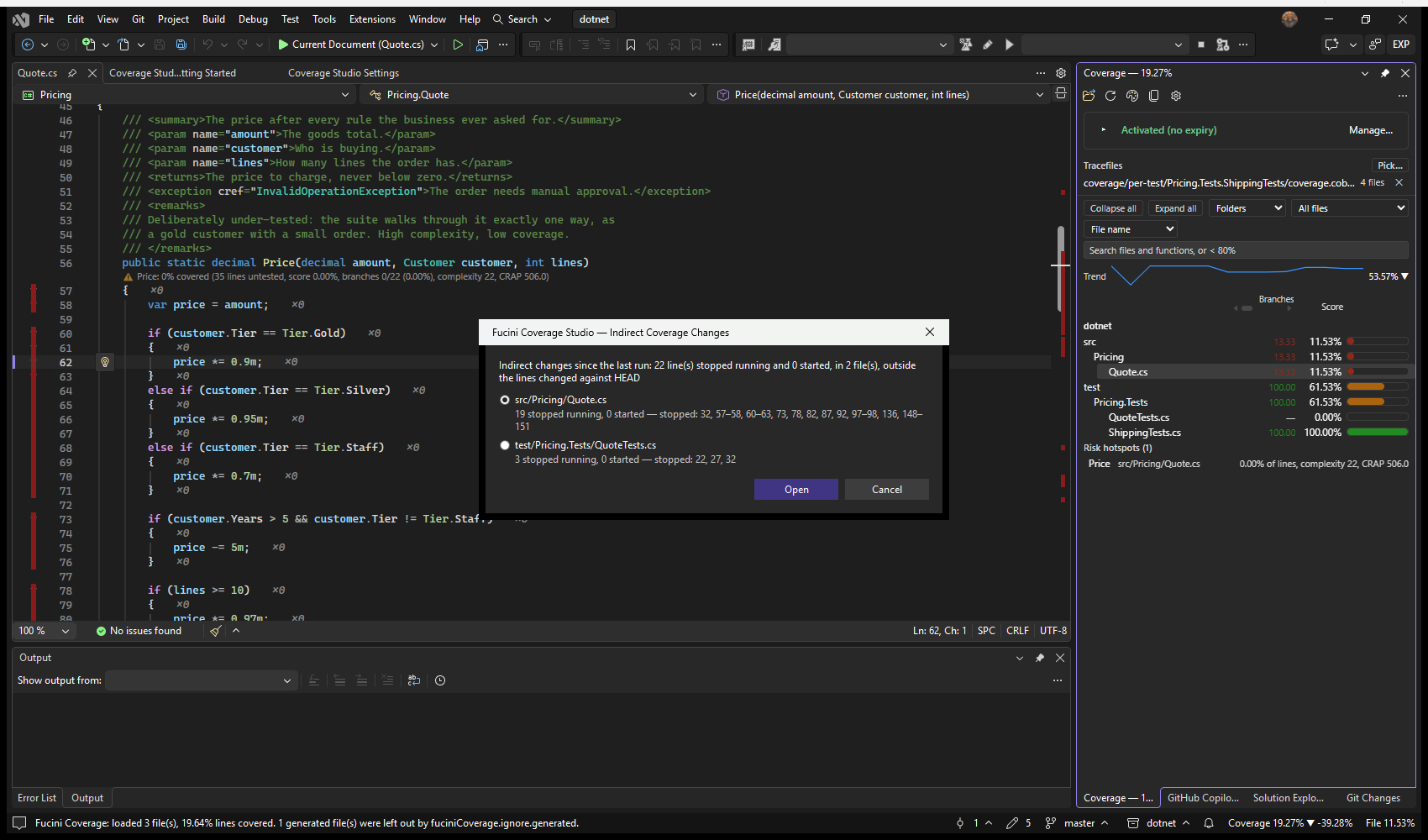Image resolution: width=1428 pixels, height=840 pixels.
Task: Click the Pick... tracefiles button
Action: click(1390, 165)
